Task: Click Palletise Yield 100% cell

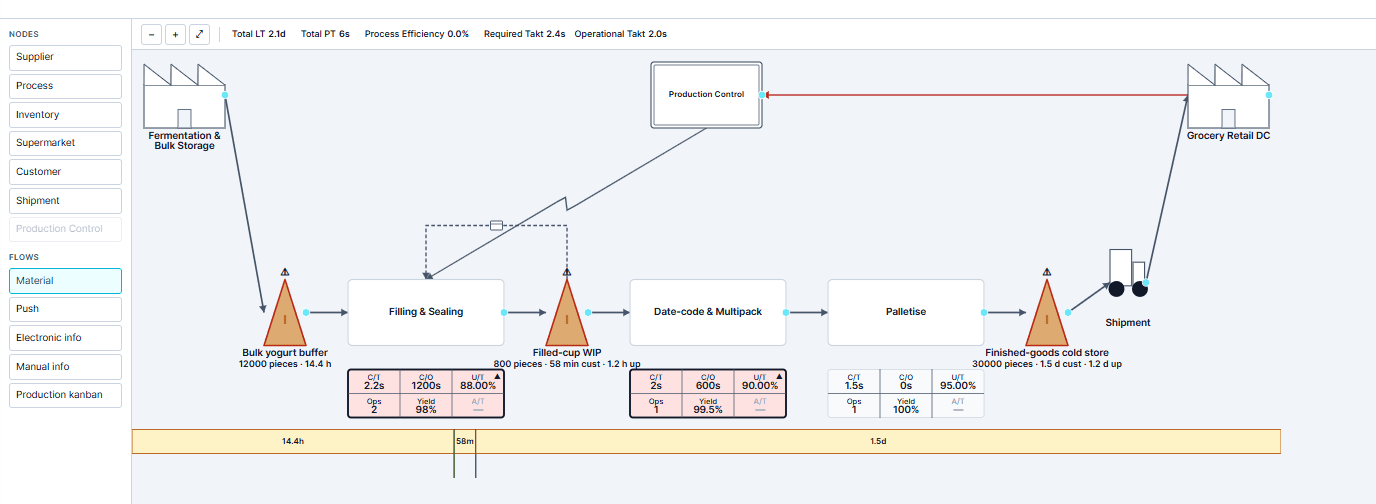Action: point(906,405)
